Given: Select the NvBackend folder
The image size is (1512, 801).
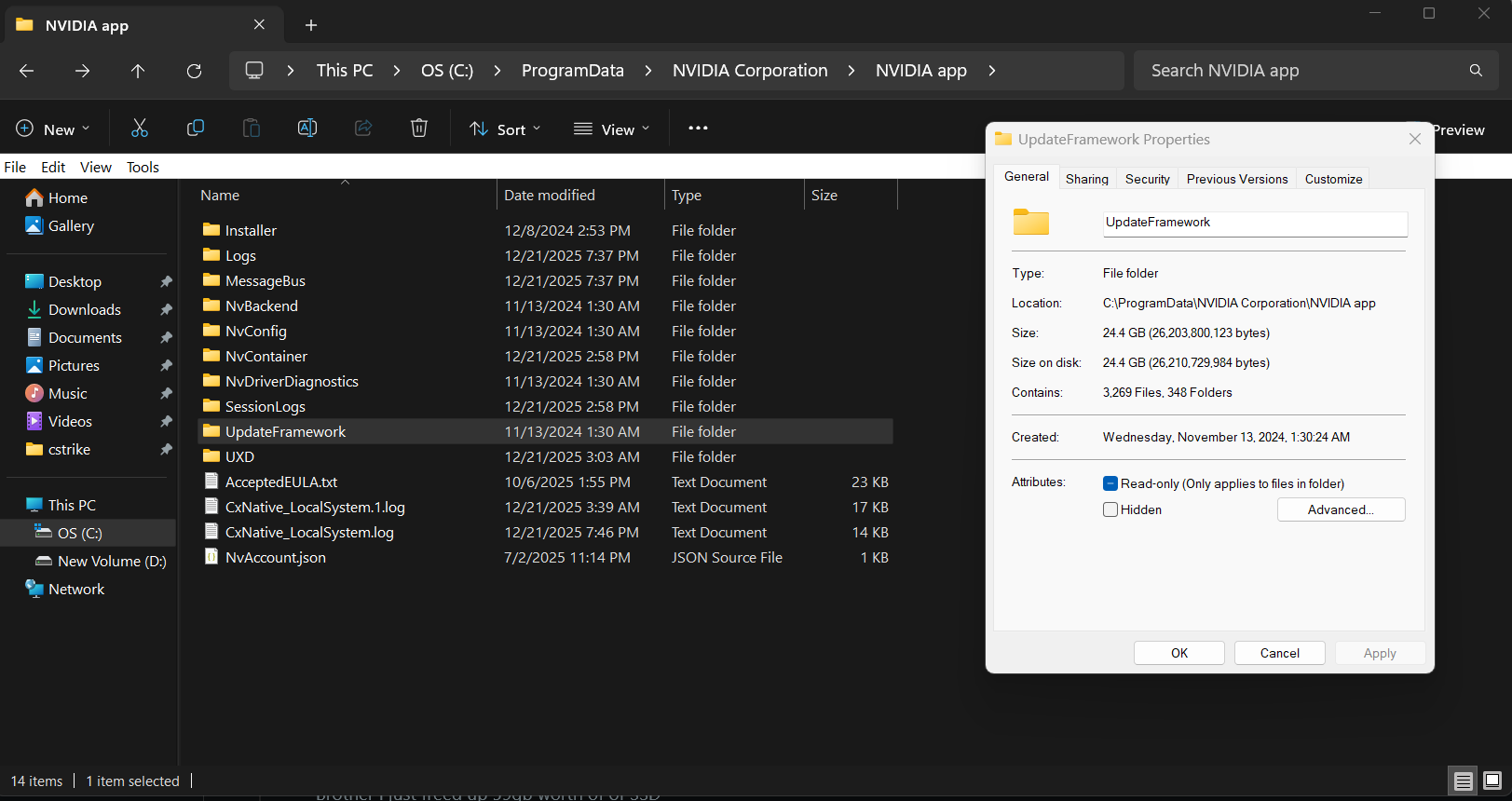Looking at the screenshot, I should tap(547, 305).
